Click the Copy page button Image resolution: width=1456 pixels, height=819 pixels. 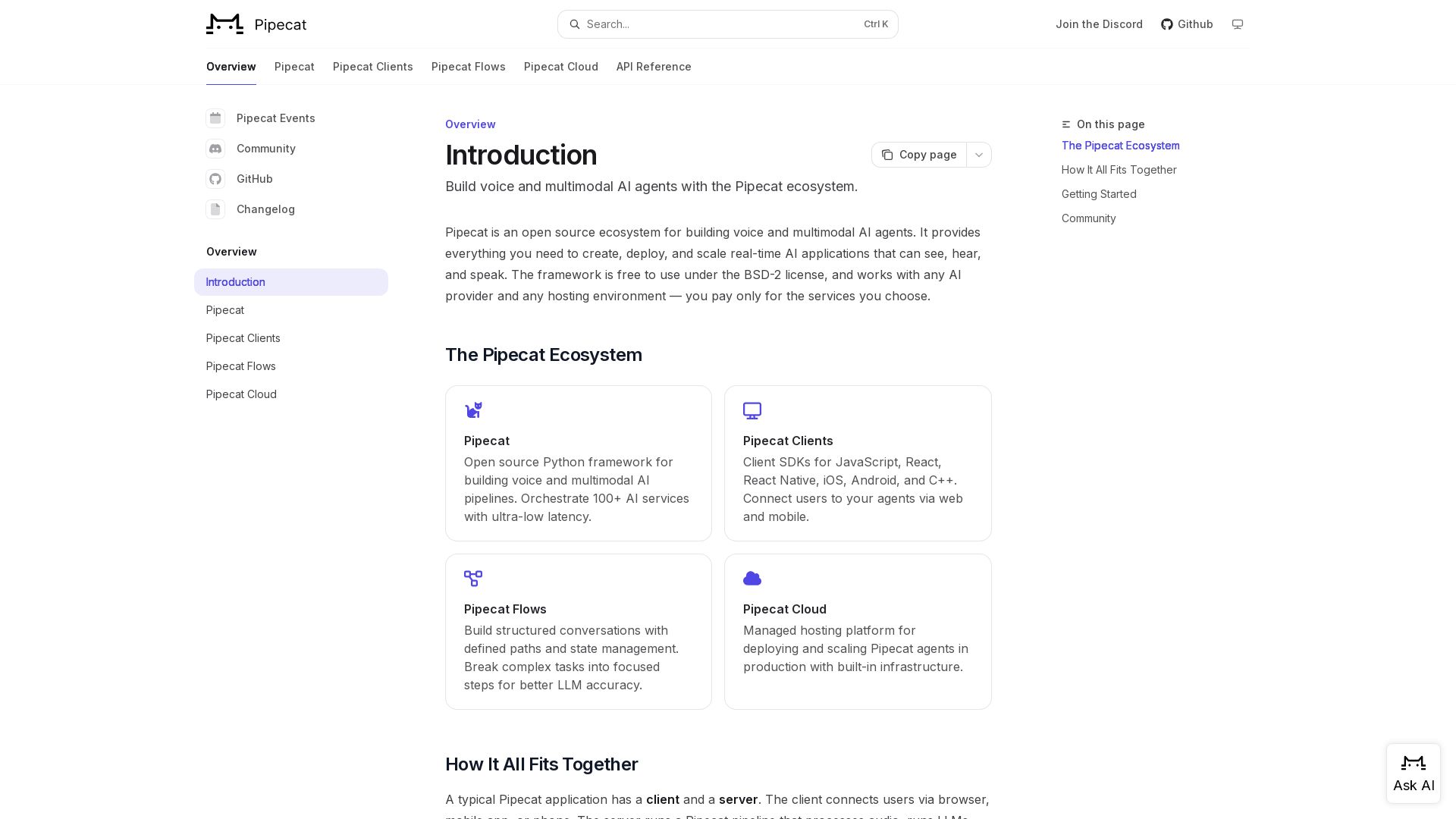click(919, 155)
